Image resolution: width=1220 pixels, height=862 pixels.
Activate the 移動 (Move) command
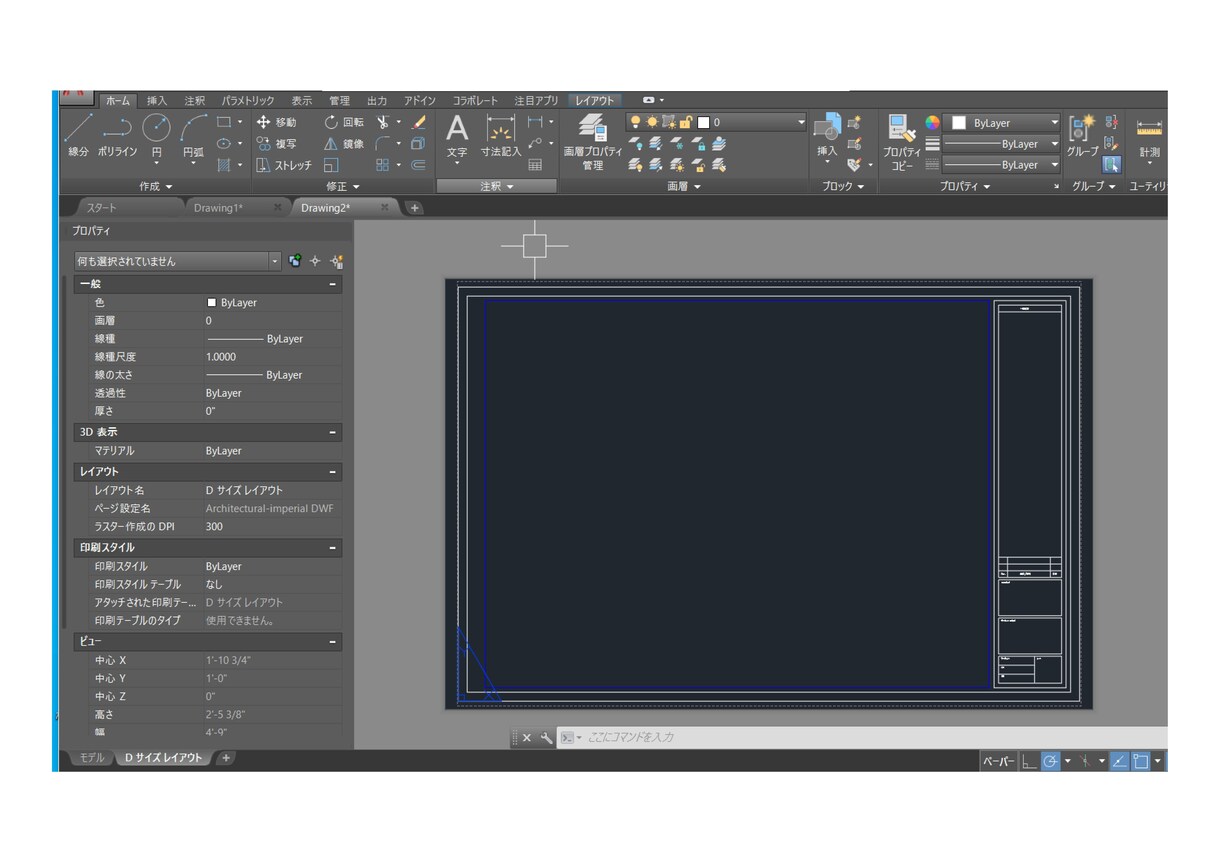(276, 122)
